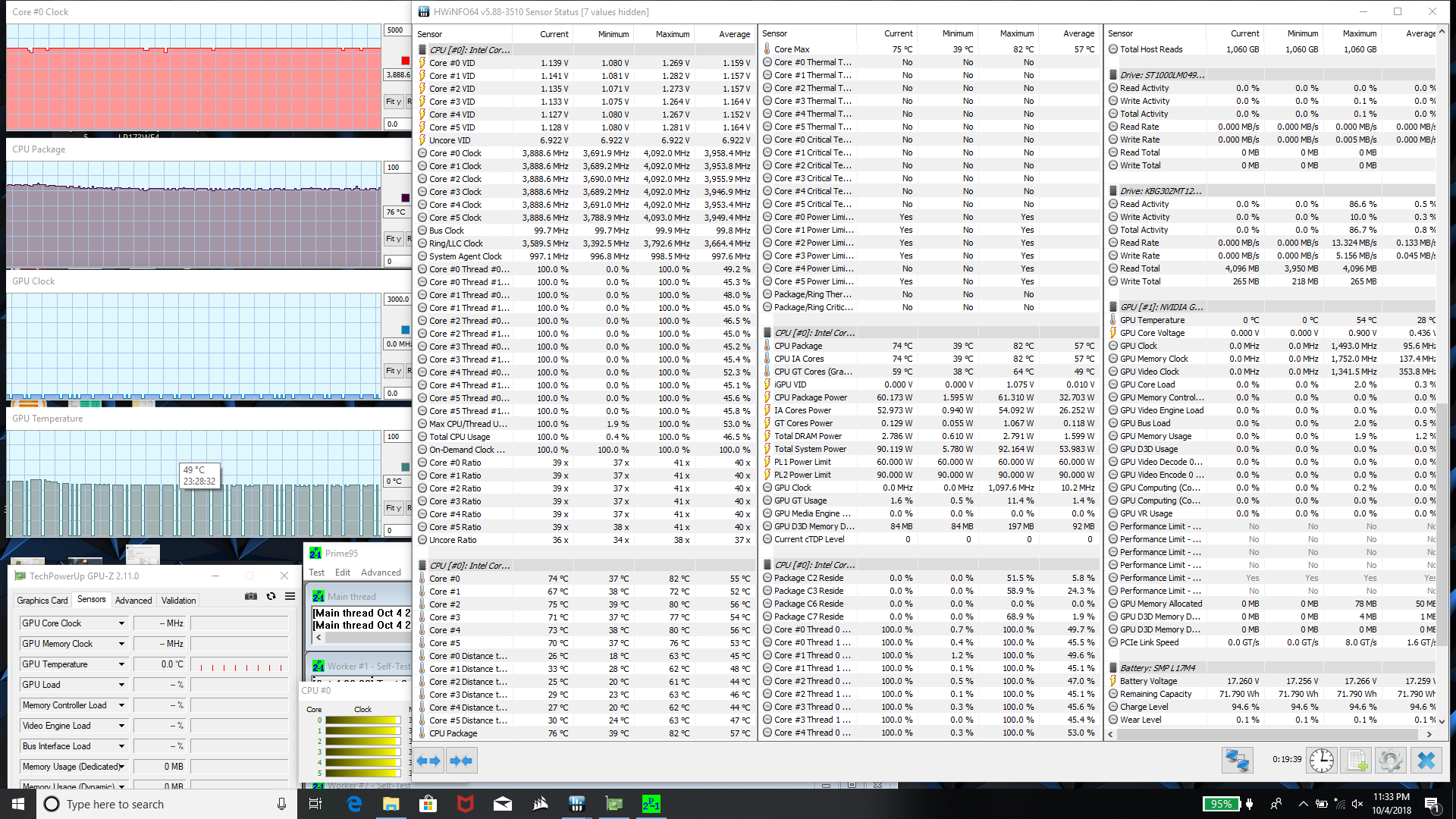
Task: Click the Windows search box on taskbar
Action: pyautogui.click(x=114, y=804)
